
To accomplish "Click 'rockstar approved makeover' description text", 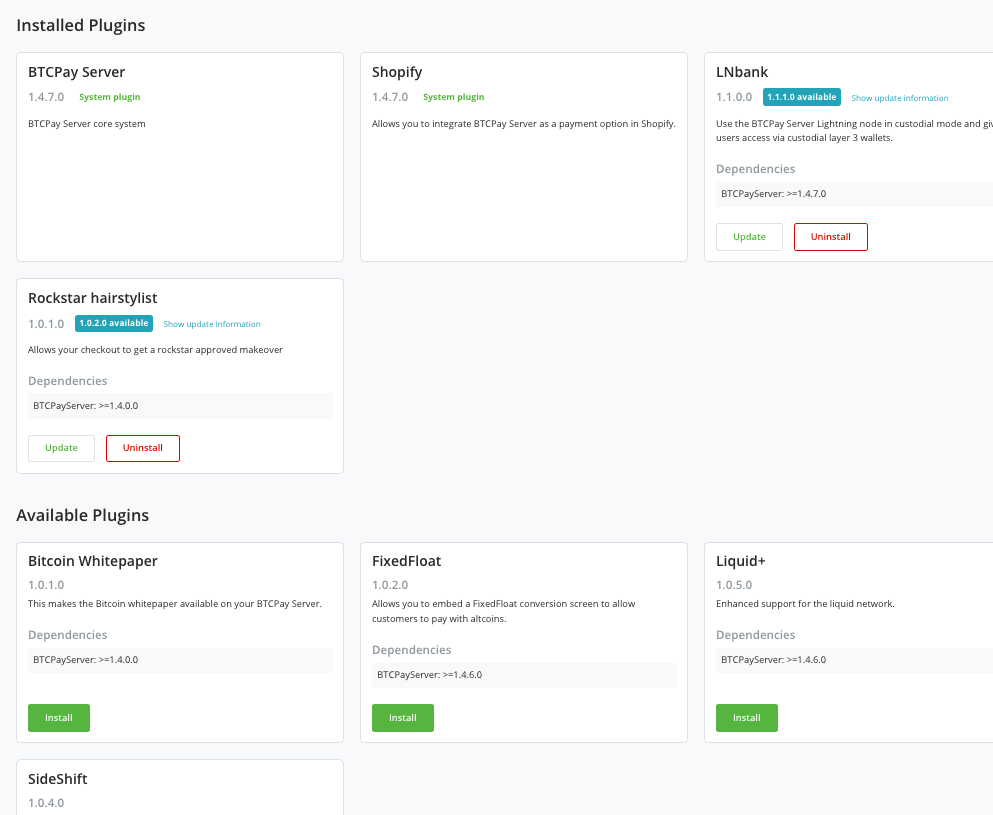I will pos(155,350).
